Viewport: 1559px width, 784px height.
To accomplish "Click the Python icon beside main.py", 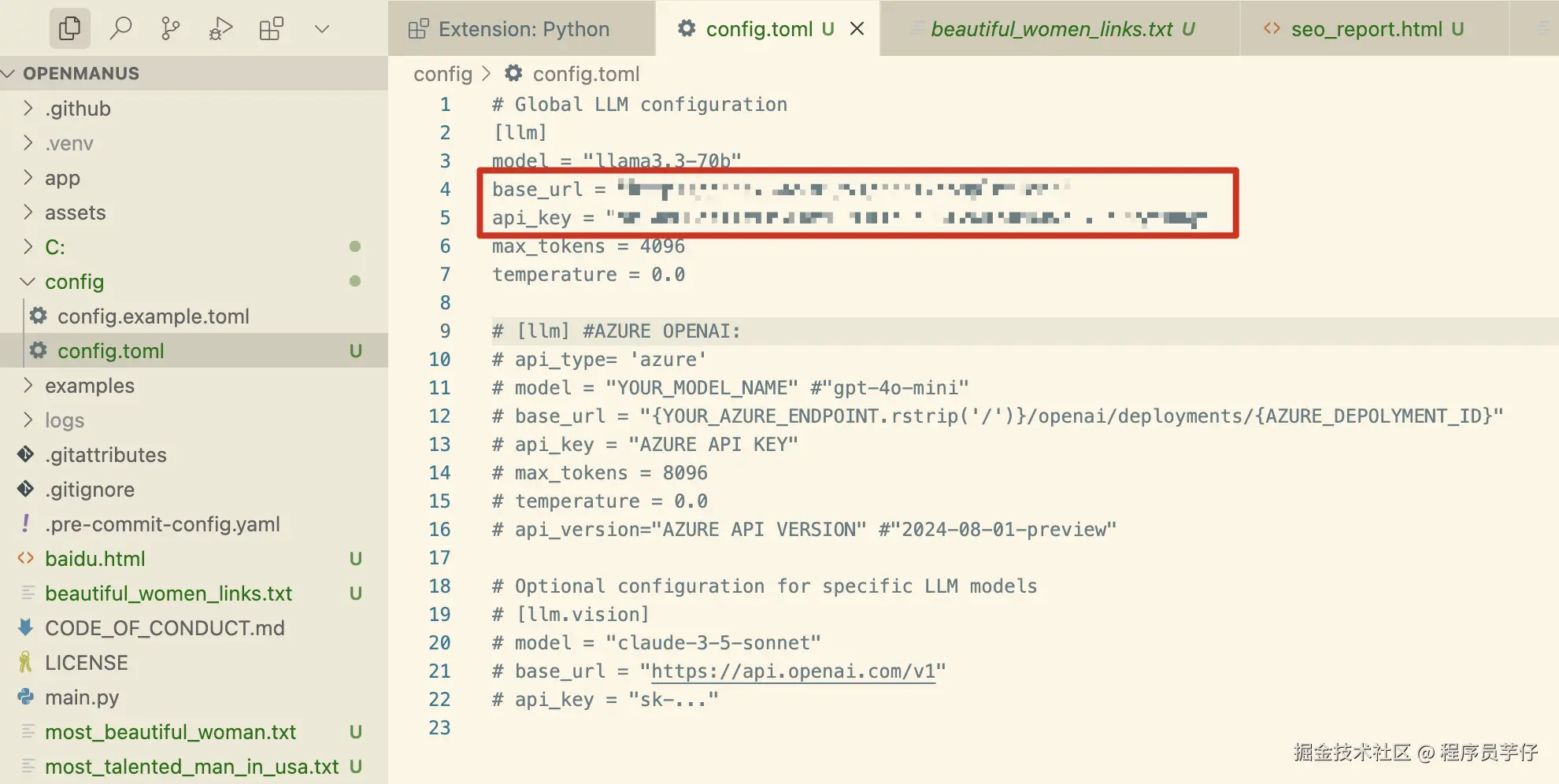I will click(25, 697).
